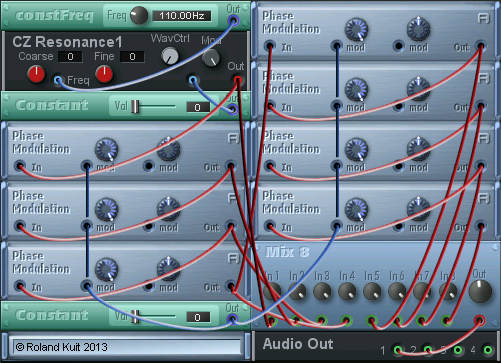Click first mod jack of top-left Phase Modulation module
The image size is (501, 363).
click(x=87, y=166)
